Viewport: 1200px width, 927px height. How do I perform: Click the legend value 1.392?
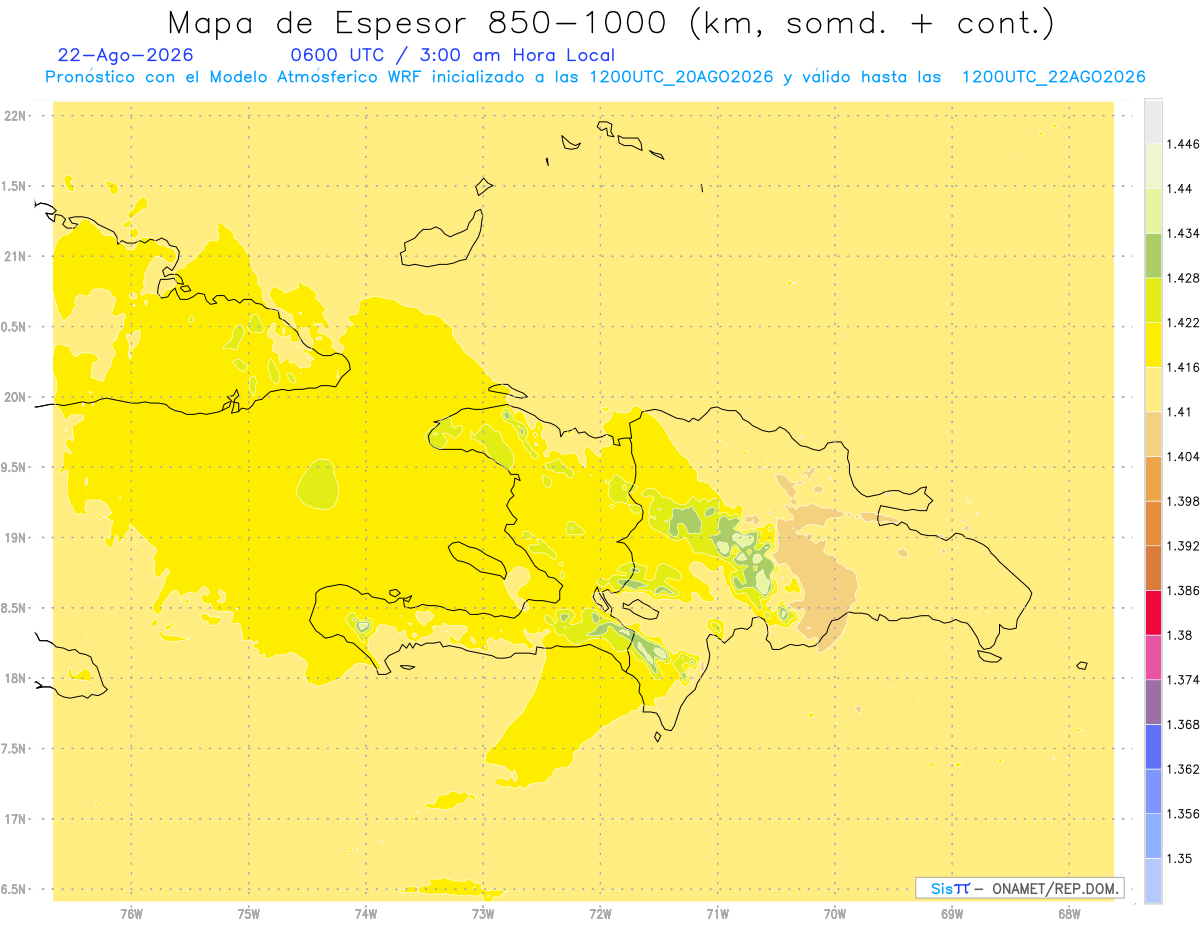coord(1184,546)
